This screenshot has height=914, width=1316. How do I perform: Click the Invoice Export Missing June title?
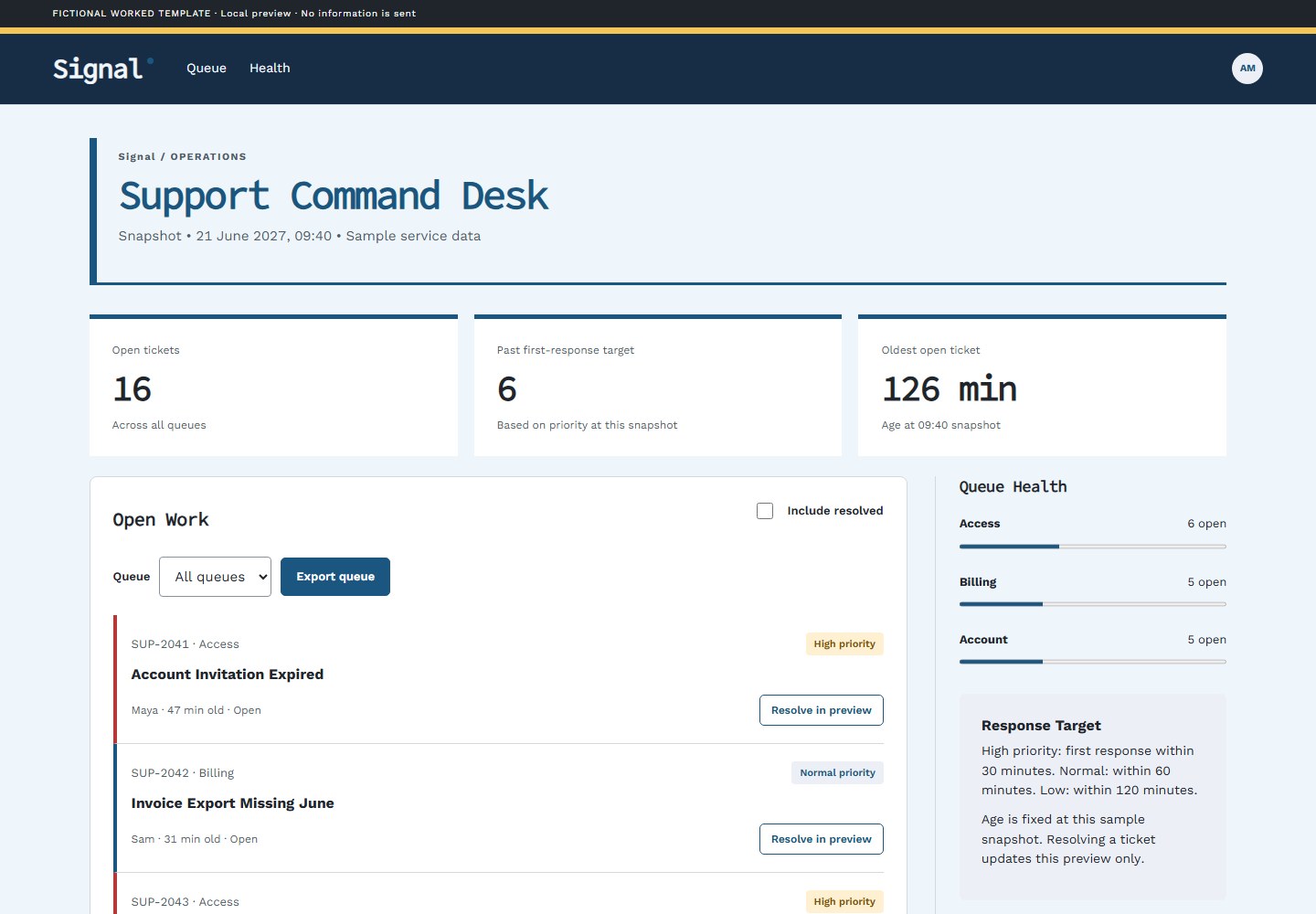click(x=233, y=803)
